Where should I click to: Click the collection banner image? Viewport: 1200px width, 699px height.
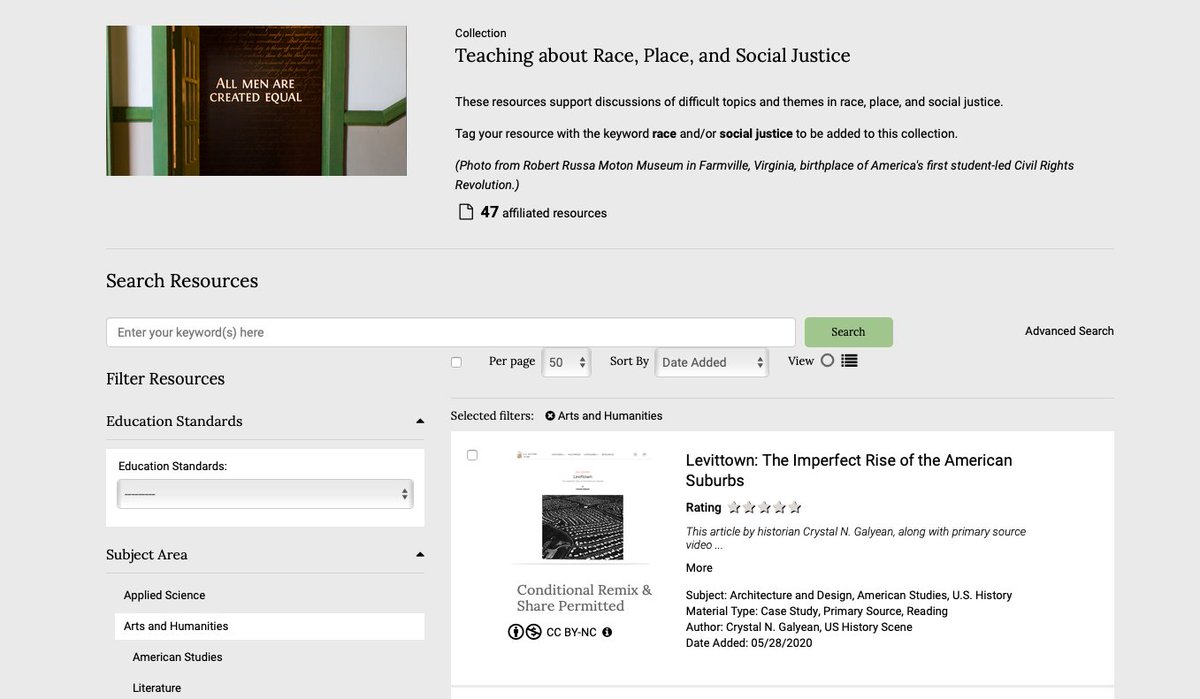[x=257, y=101]
